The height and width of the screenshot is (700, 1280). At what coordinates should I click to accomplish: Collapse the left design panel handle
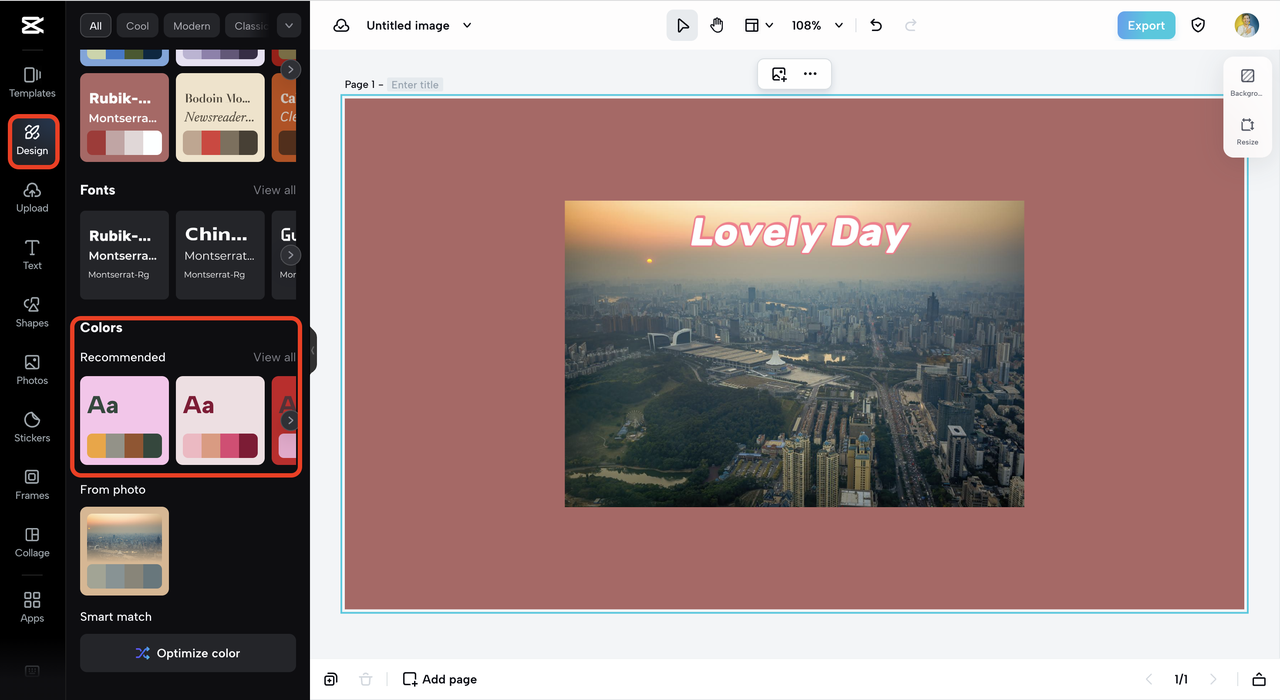313,350
